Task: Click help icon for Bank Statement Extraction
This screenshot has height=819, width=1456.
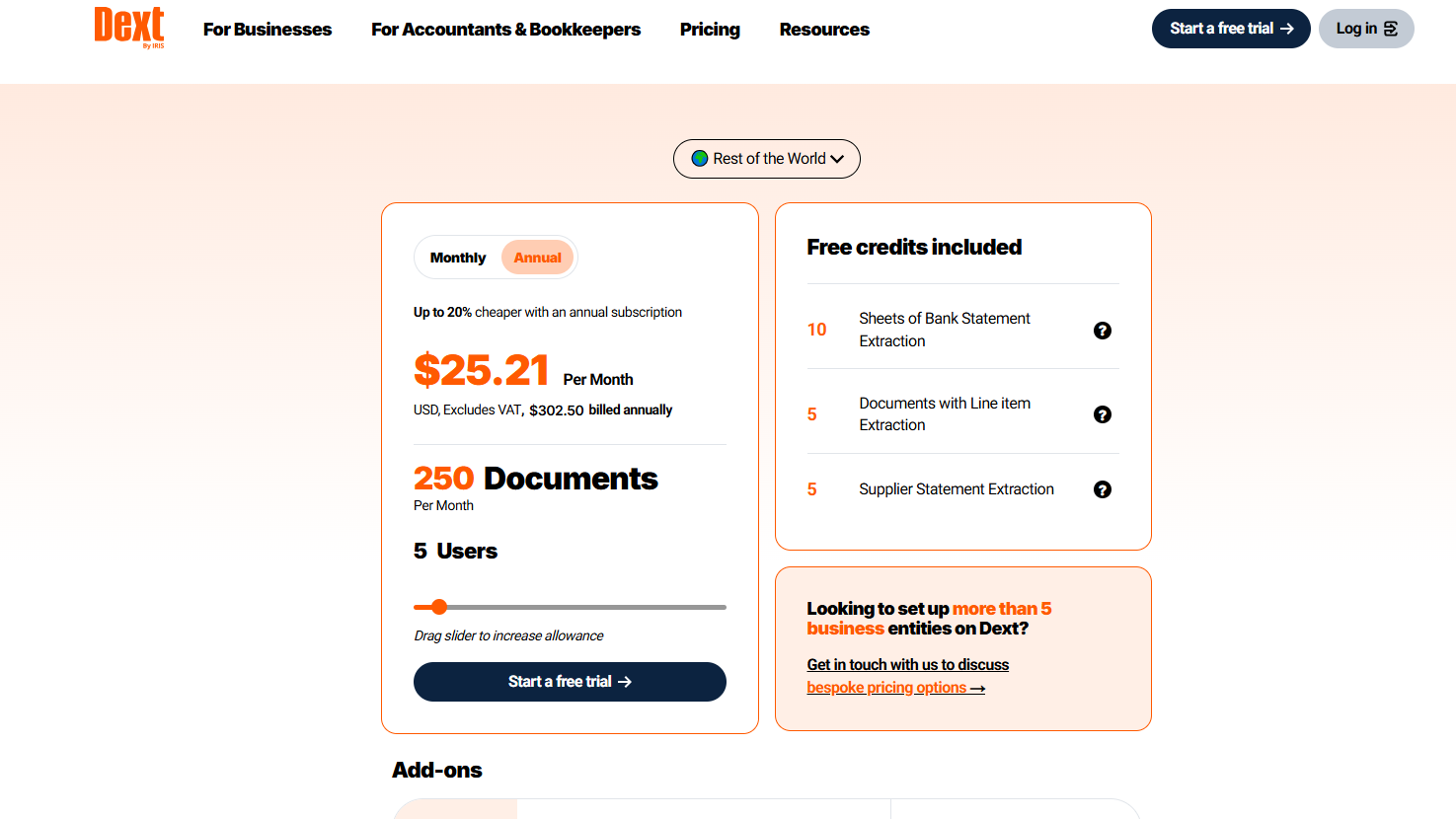Action: [x=1103, y=331]
